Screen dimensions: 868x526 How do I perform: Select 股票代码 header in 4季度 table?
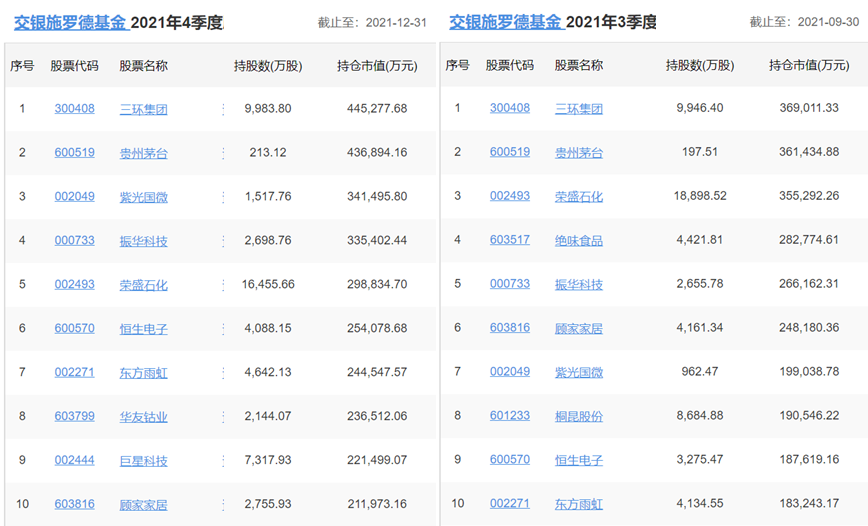pyautogui.click(x=74, y=66)
